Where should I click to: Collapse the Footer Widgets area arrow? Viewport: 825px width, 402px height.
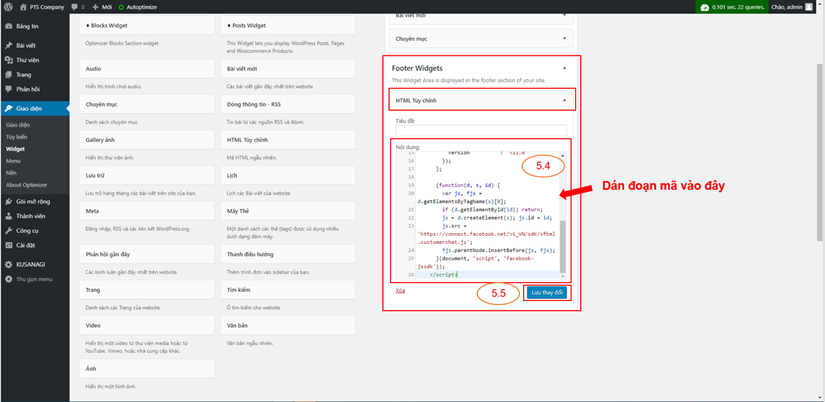pos(564,68)
